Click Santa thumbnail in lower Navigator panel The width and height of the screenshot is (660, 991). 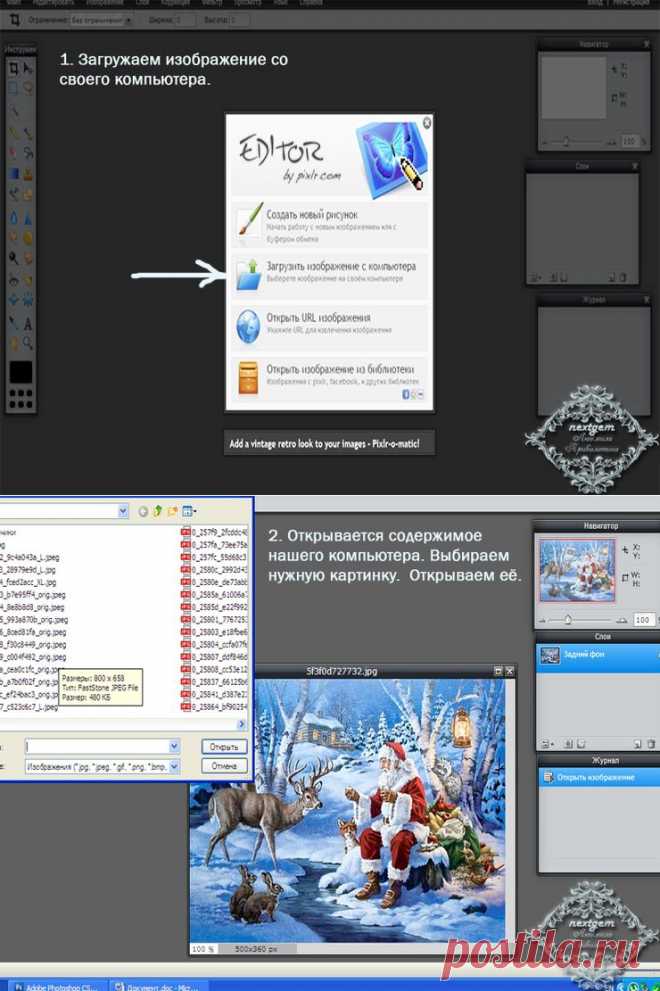(577, 570)
